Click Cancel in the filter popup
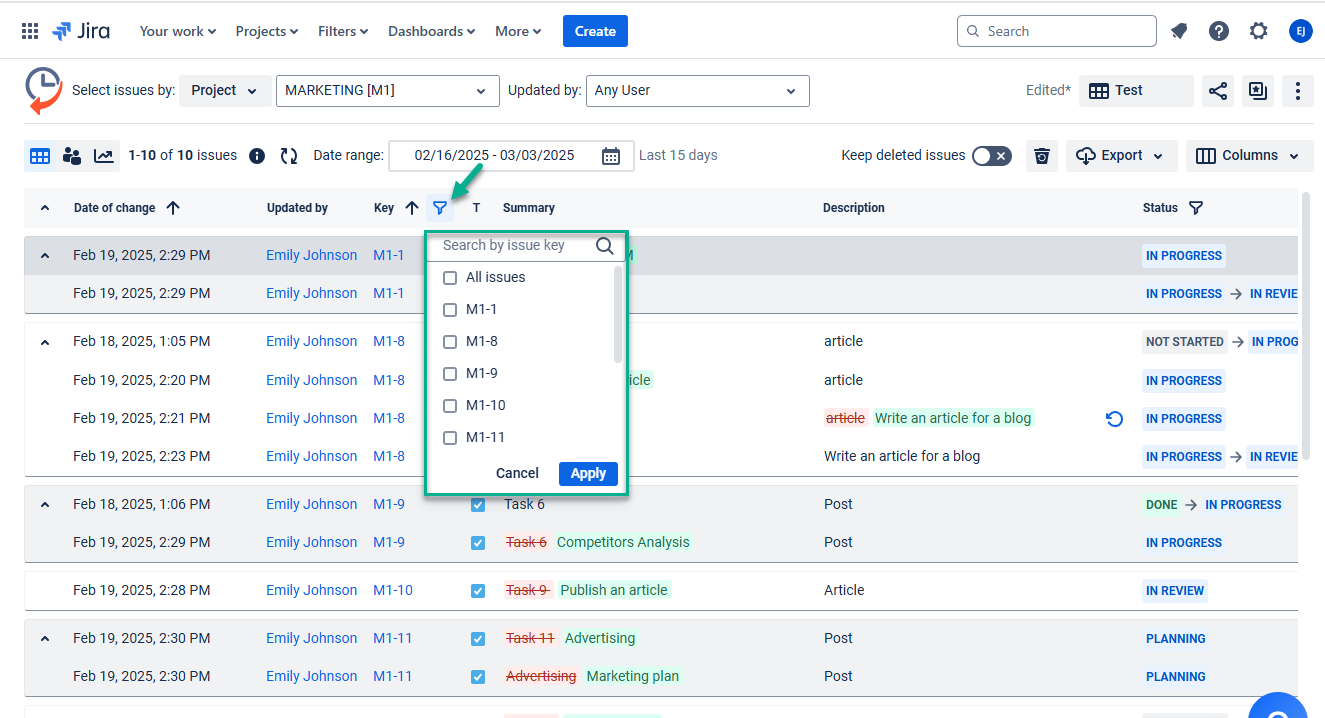The width and height of the screenshot is (1325, 718). click(x=517, y=474)
